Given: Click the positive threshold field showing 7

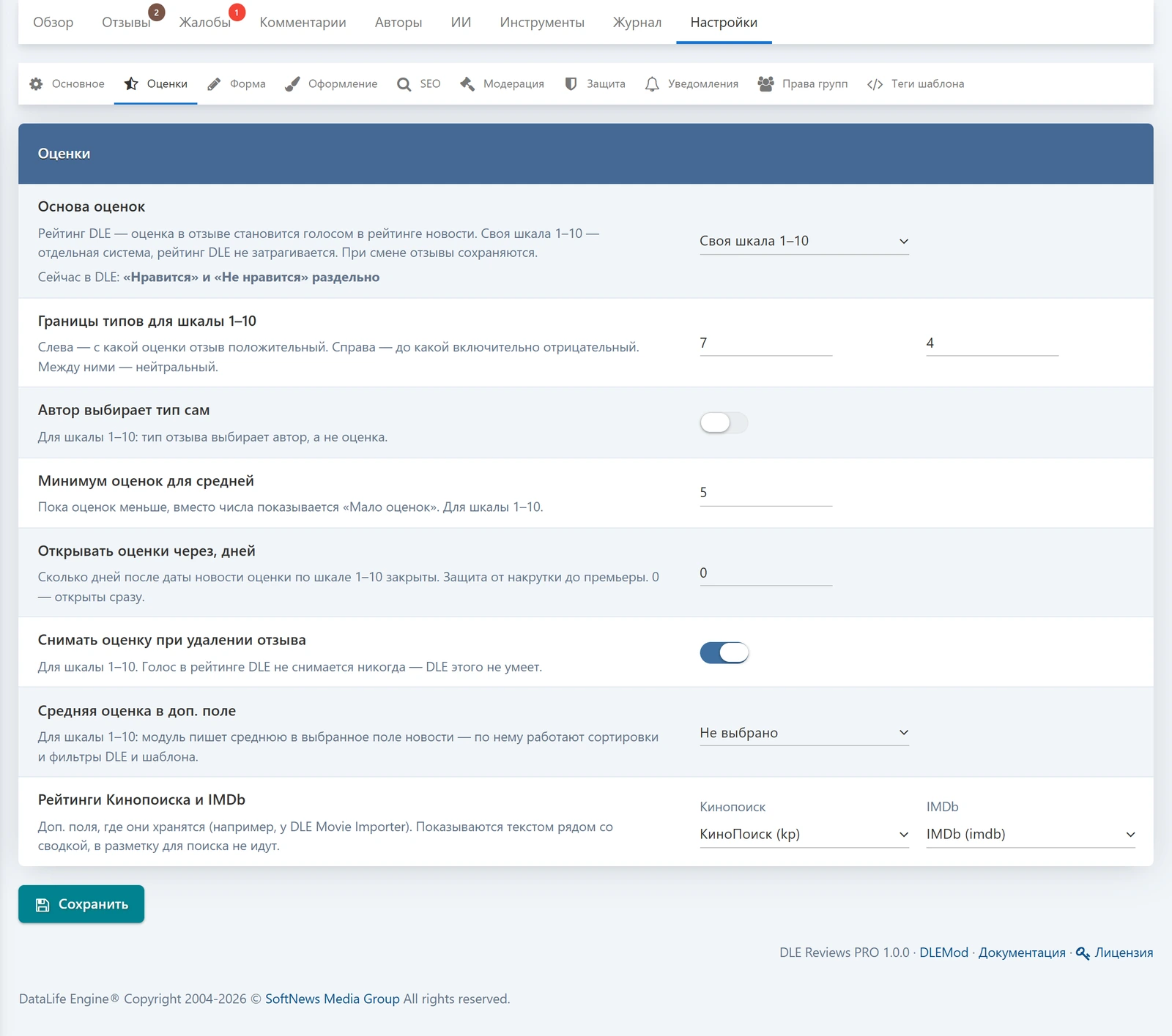Looking at the screenshot, I should pos(765,343).
